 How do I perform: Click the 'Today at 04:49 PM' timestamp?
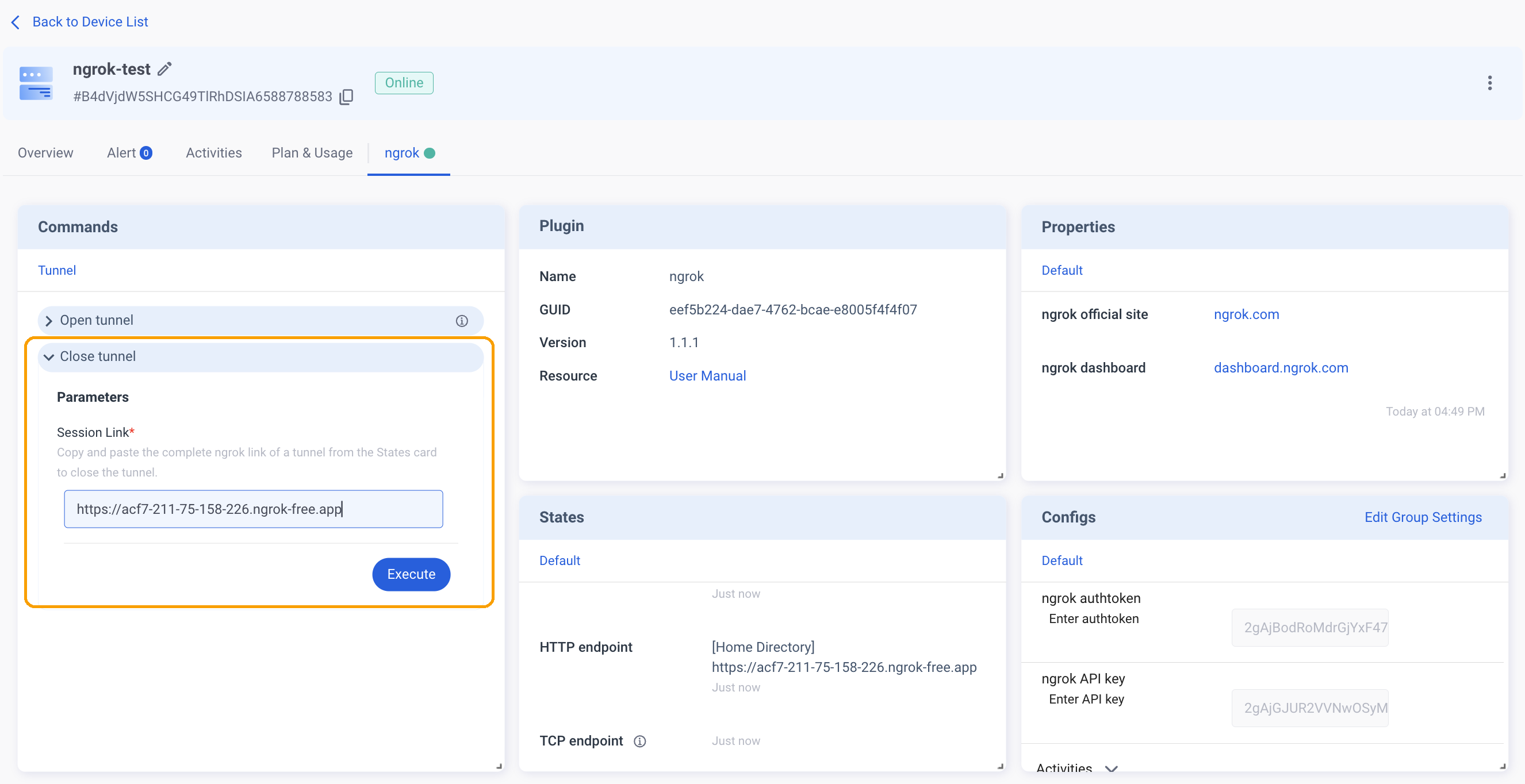click(1435, 411)
